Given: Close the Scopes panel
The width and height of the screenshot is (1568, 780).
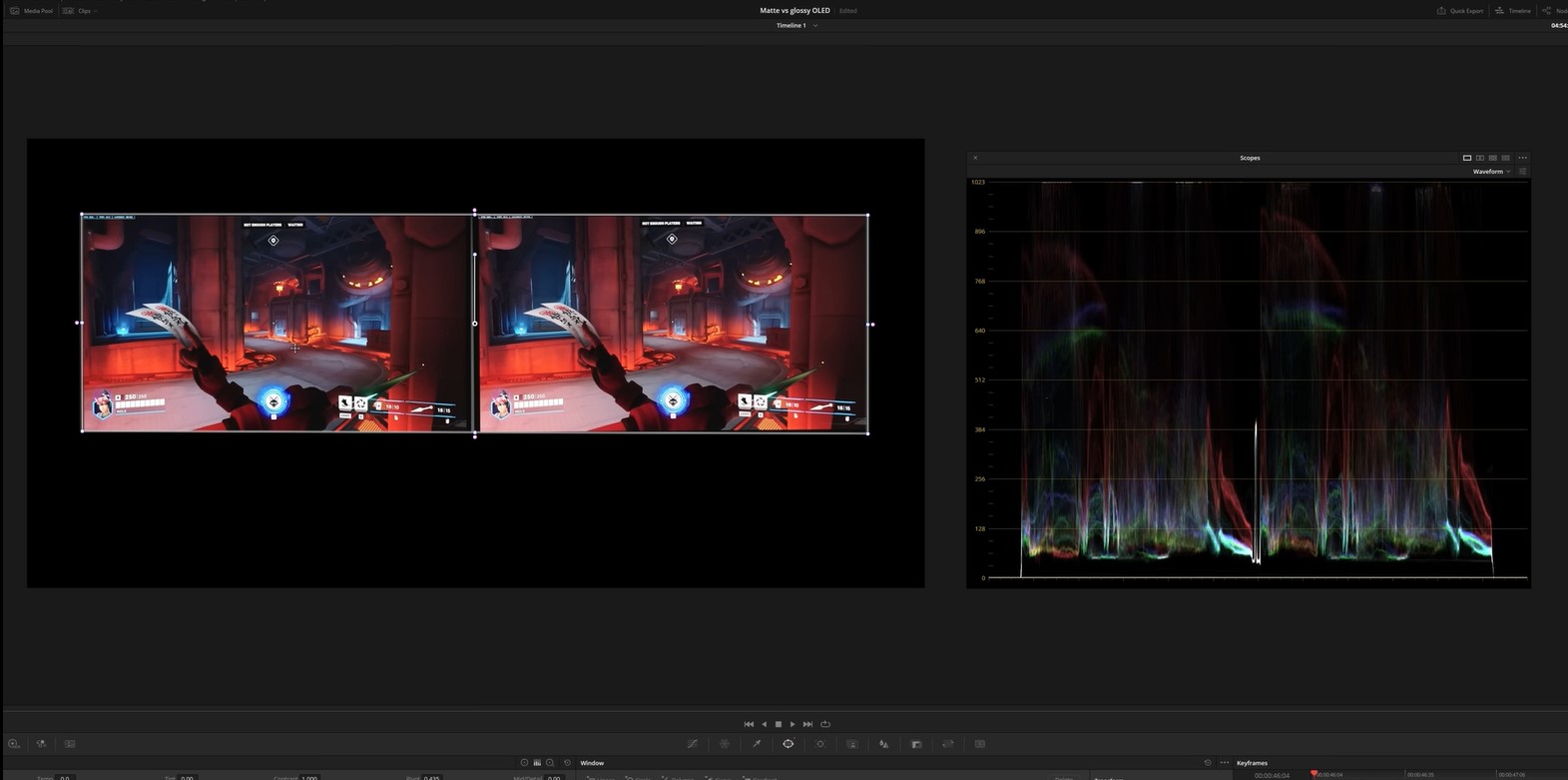Looking at the screenshot, I should tap(975, 158).
